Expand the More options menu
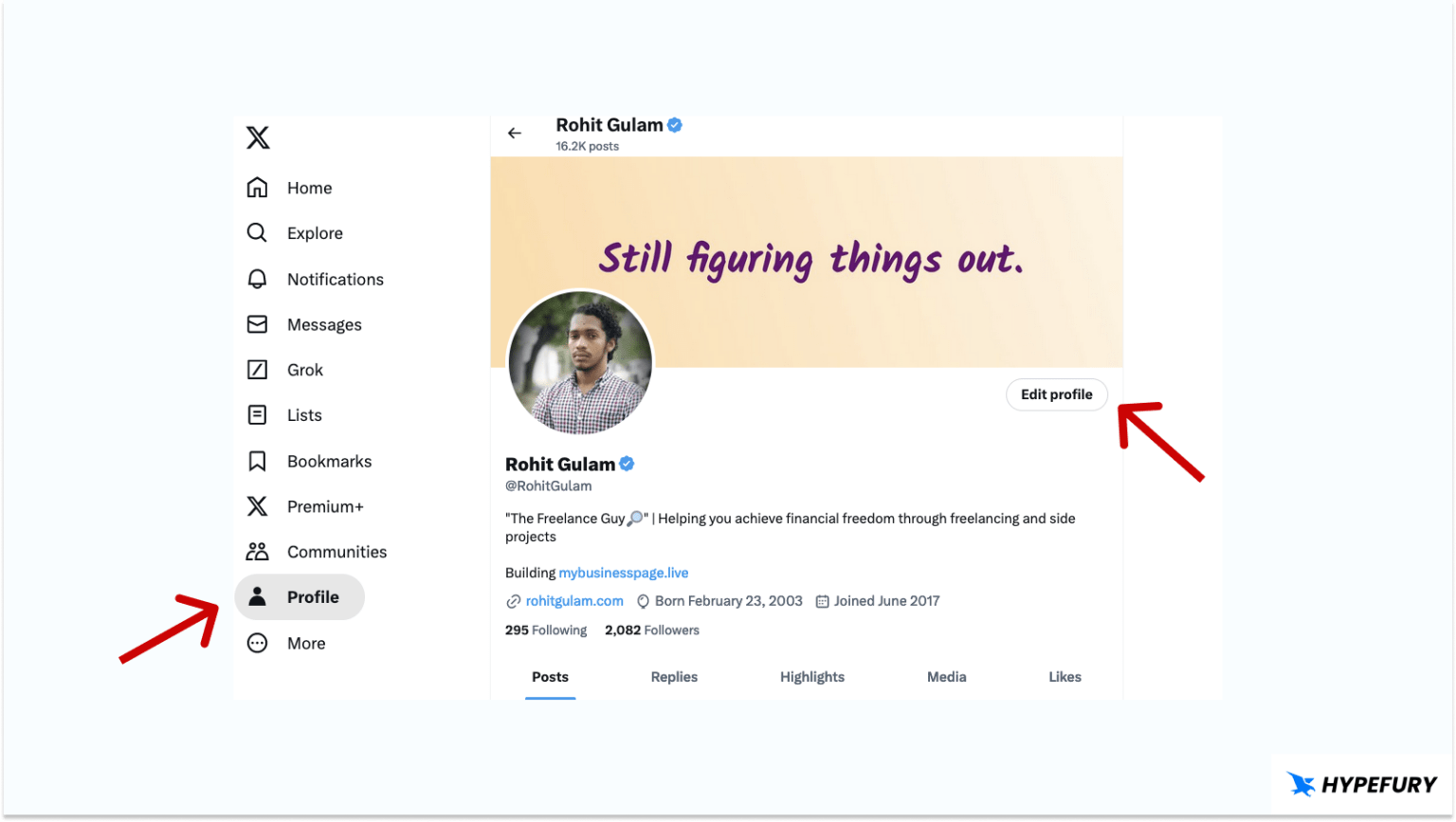Image resolution: width=1456 pixels, height=822 pixels. tap(257, 643)
